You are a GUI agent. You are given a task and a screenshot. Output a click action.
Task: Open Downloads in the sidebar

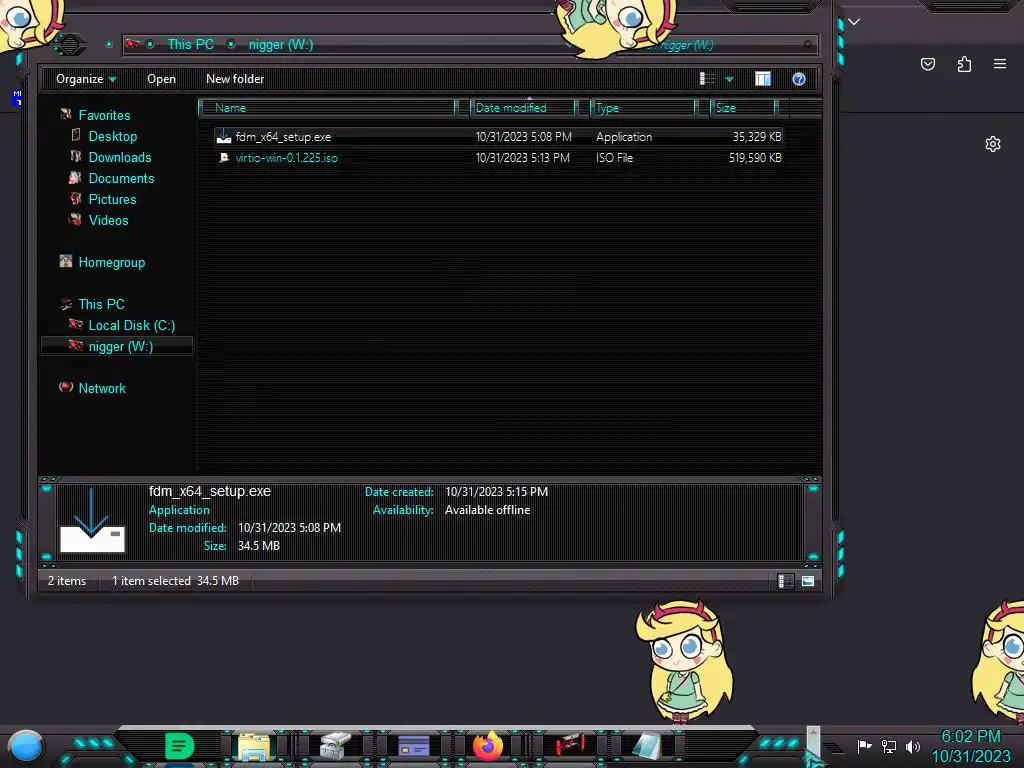coord(120,157)
